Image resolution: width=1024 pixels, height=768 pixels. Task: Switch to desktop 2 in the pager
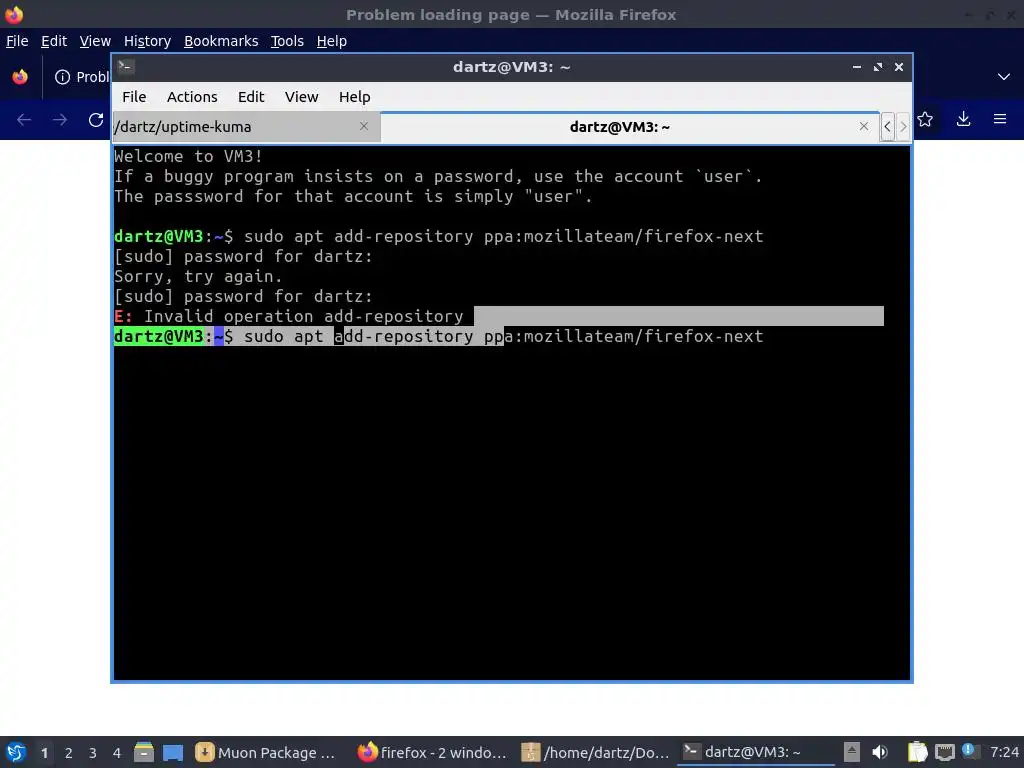(68, 753)
